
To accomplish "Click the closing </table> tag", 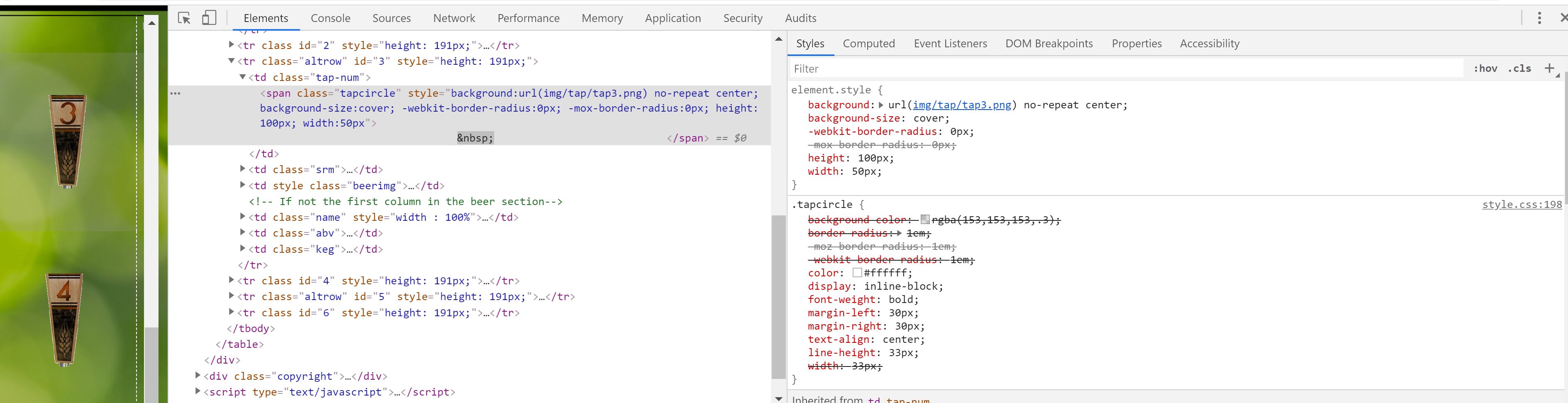I will [239, 344].
